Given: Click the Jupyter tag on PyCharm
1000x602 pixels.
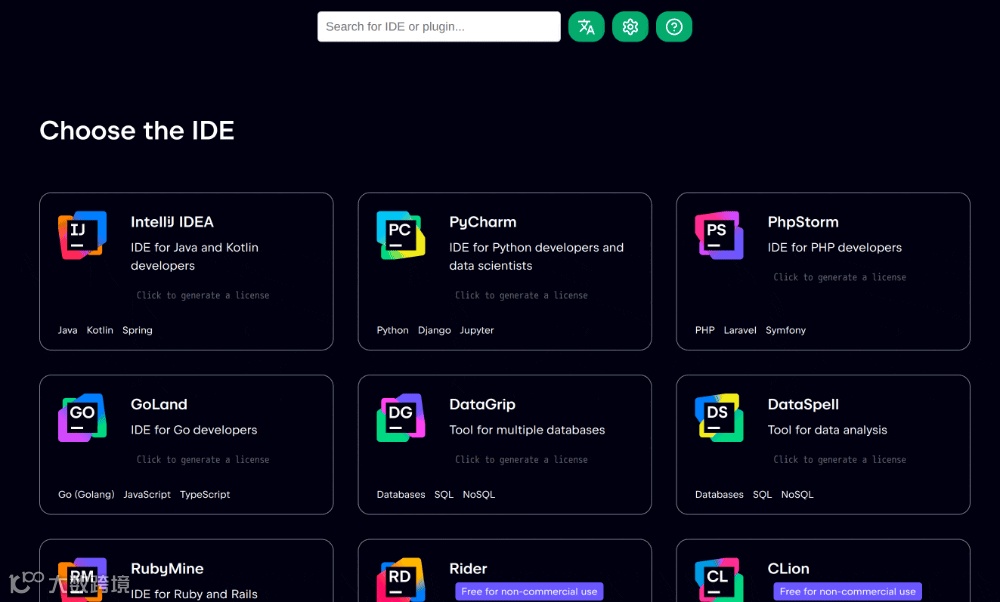Looking at the screenshot, I should [x=477, y=330].
